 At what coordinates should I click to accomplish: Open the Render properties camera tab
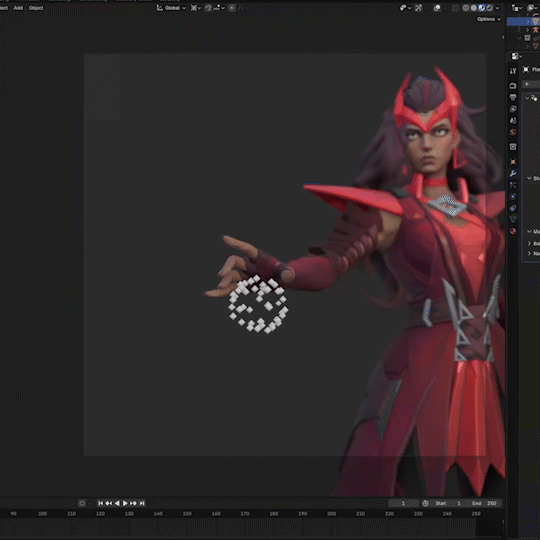(x=513, y=85)
